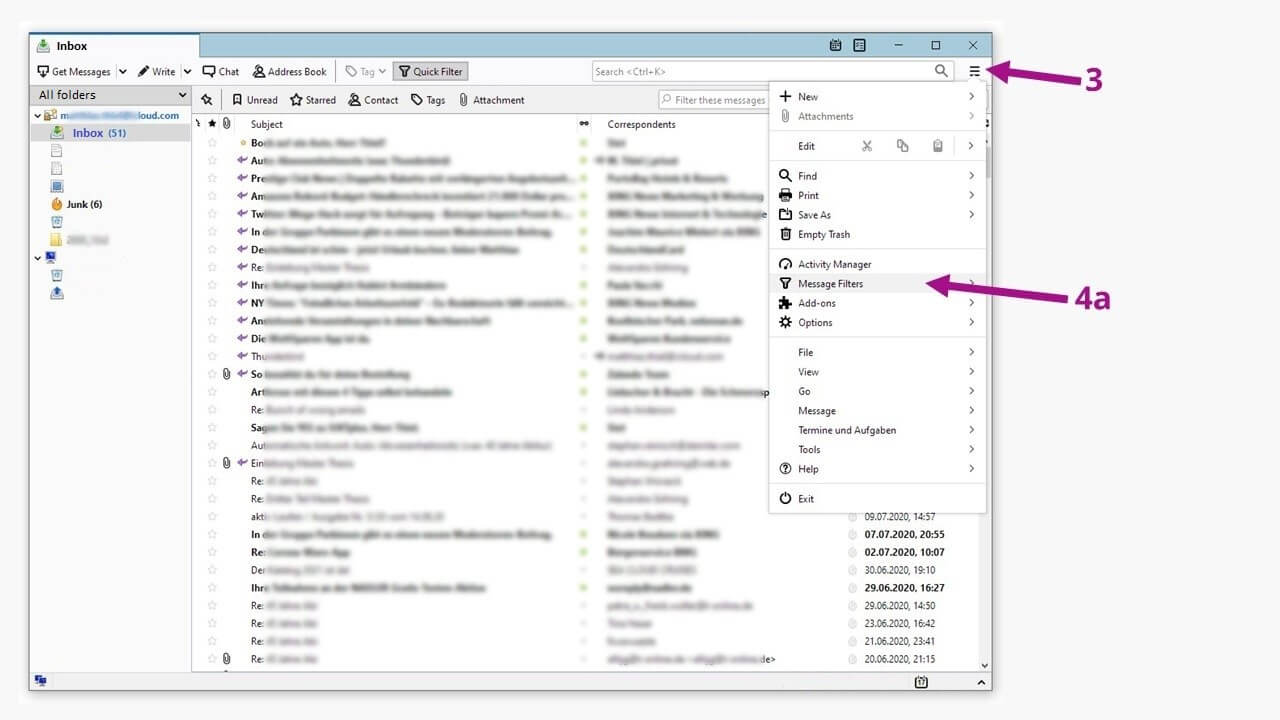The height and width of the screenshot is (720, 1280).
Task: Pin the quick filter bar with pushpin icon
Action: point(206,100)
